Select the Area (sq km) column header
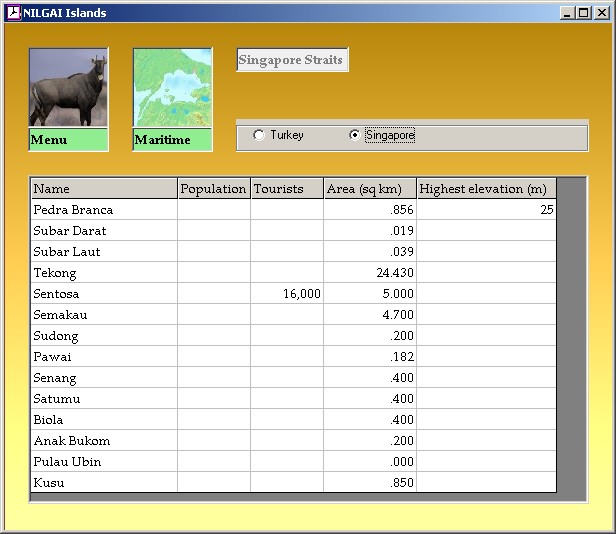The height and width of the screenshot is (534, 616). click(369, 189)
